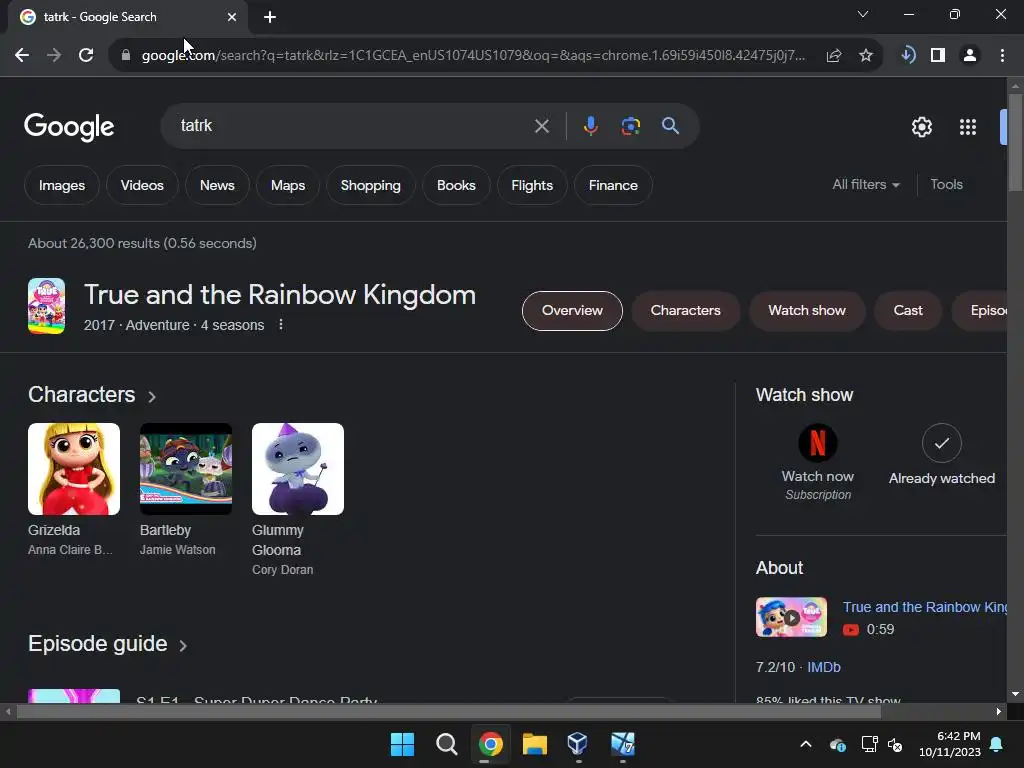Open Chrome downloads icon
Image resolution: width=1024 pixels, height=768 pixels.
pos(908,55)
